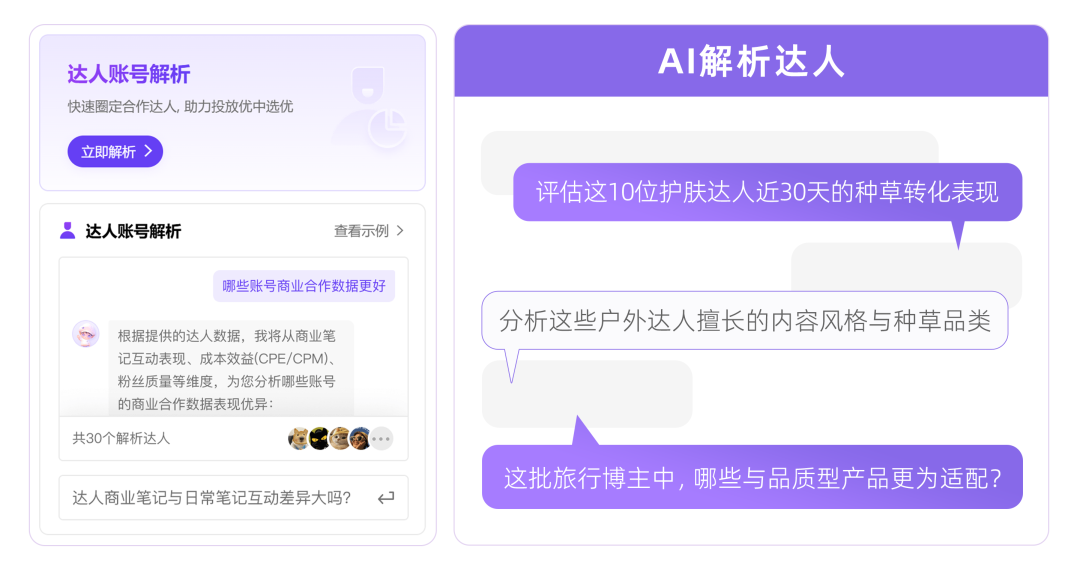Click the AI assistant avatar in chat
This screenshot has width=1080, height=575.
click(x=86, y=334)
